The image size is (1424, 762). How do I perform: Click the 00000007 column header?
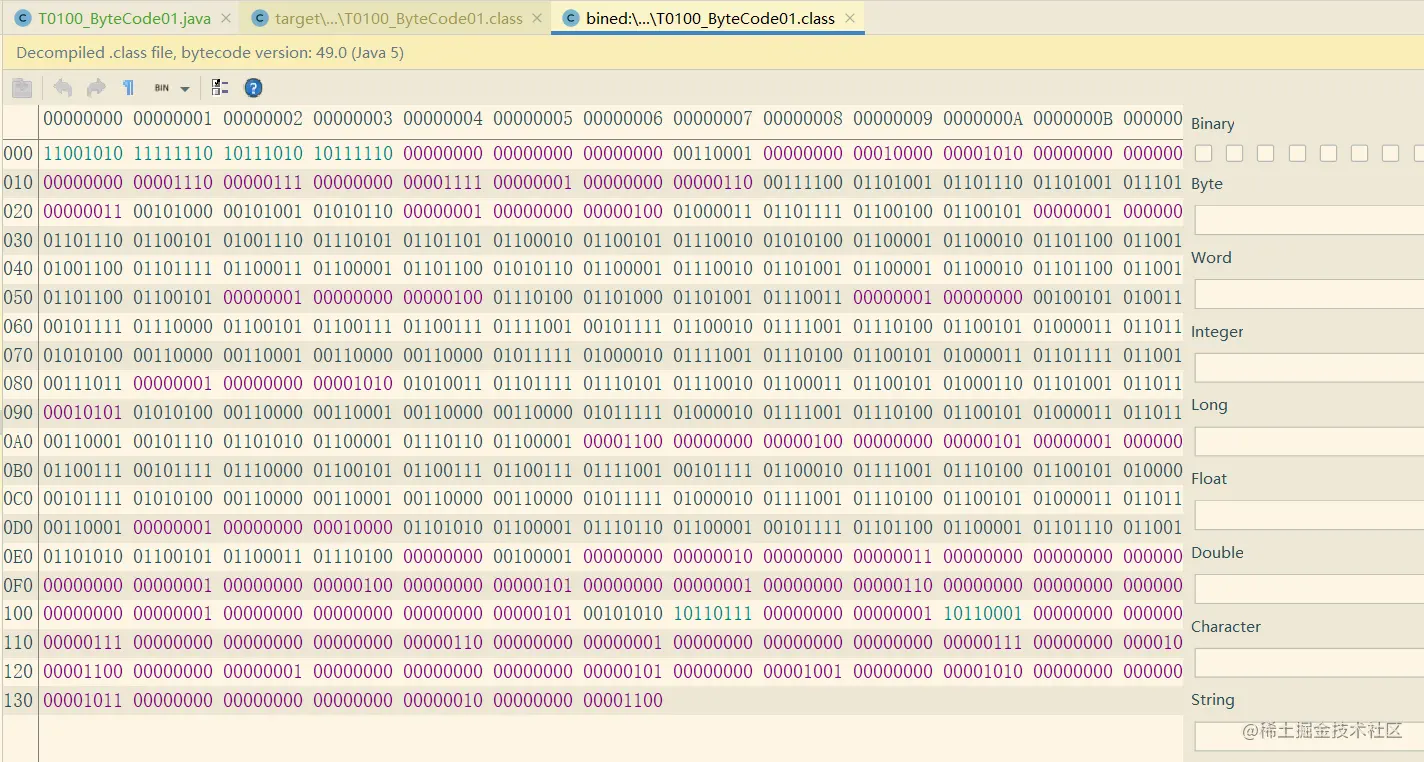pyautogui.click(x=713, y=119)
